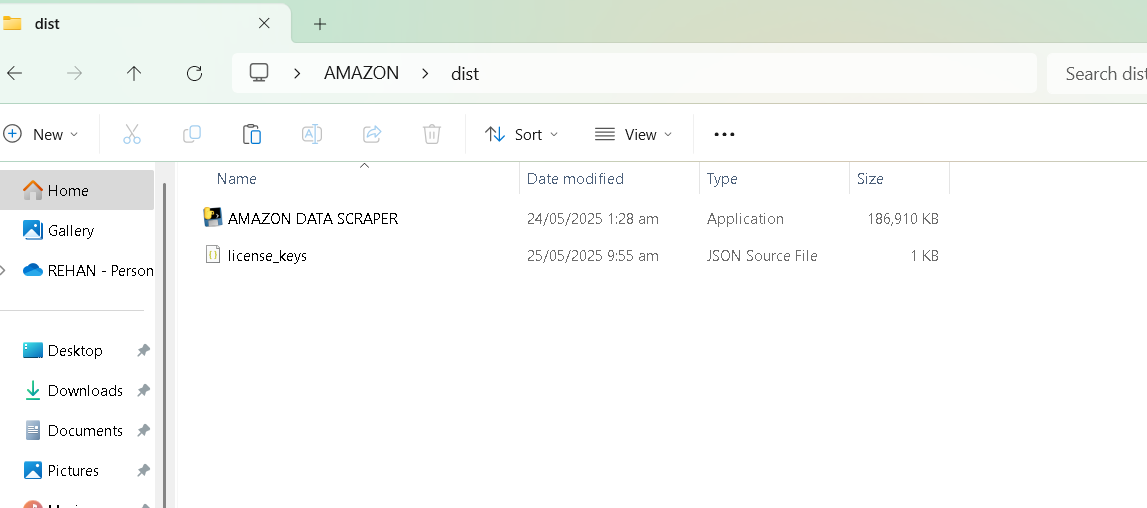The height and width of the screenshot is (508, 1147).
Task: Click the Delete trash icon
Action: click(x=432, y=134)
